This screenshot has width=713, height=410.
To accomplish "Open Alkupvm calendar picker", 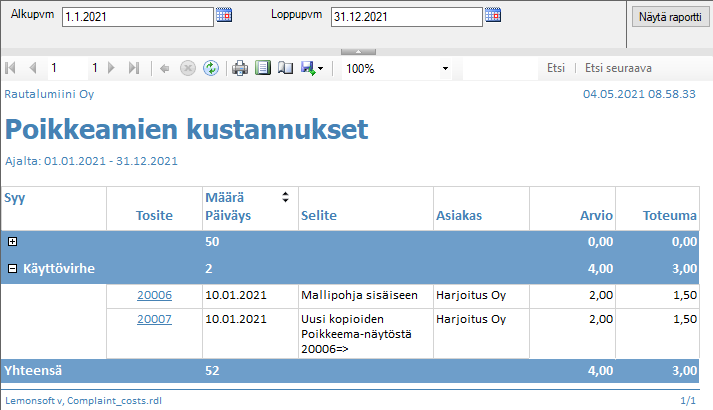I will (x=224, y=15).
